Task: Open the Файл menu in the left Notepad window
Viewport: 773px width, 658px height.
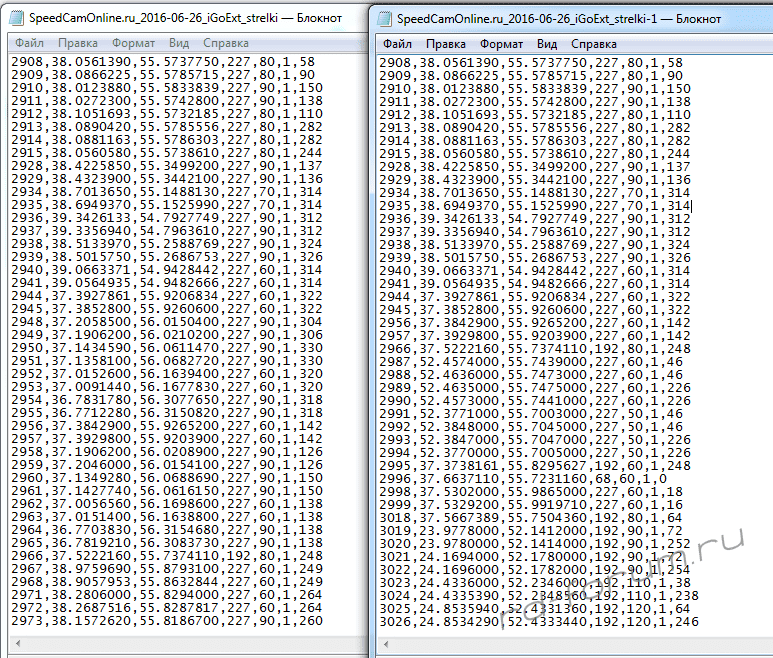Action: (29, 44)
